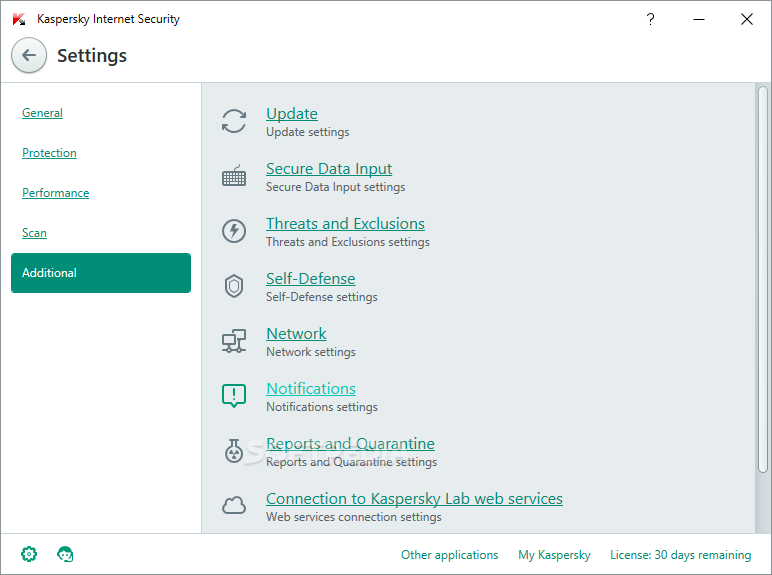Open the Network settings link
The width and height of the screenshot is (772, 575).
pos(296,334)
